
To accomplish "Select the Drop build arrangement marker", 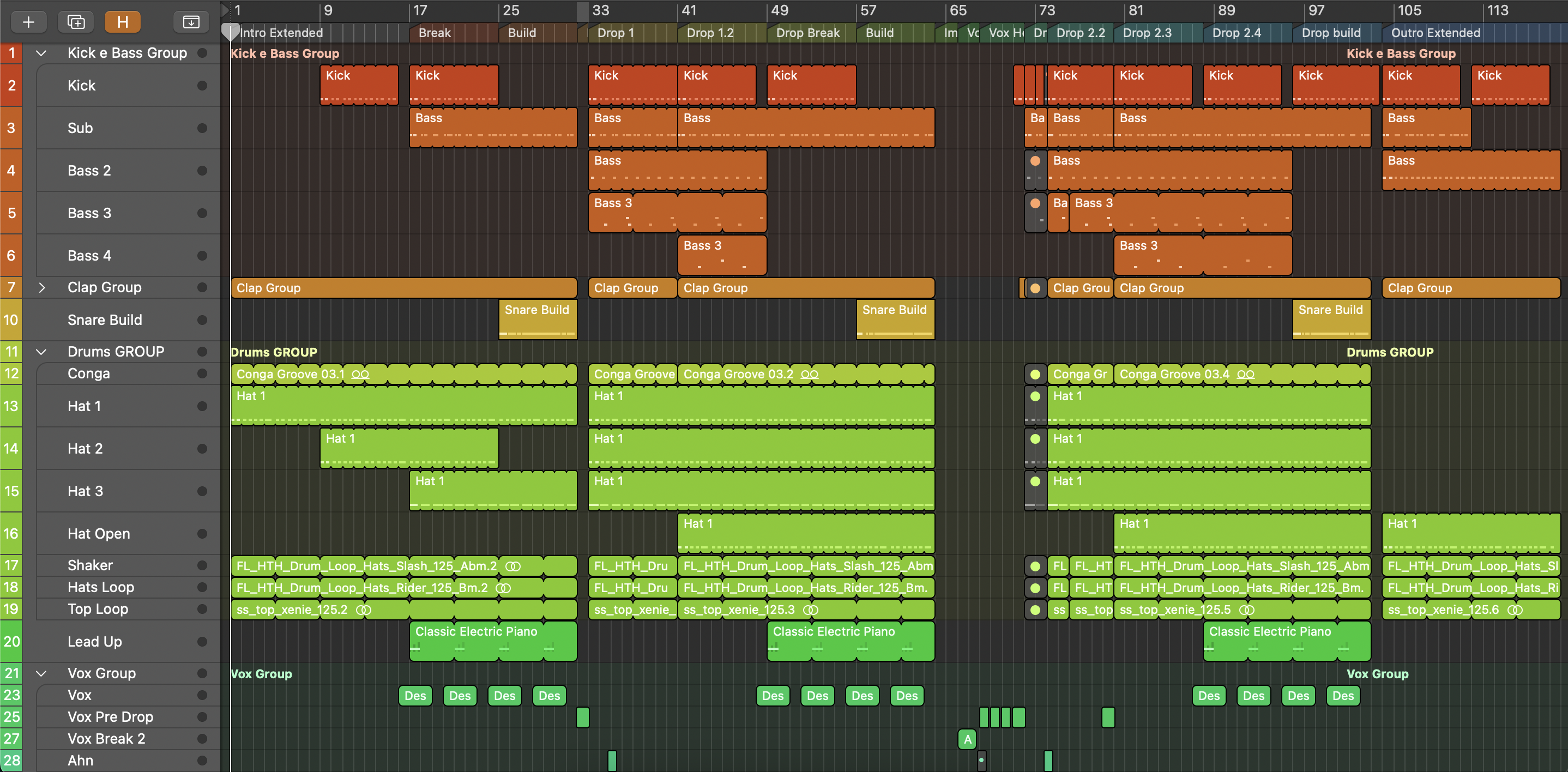I will tap(1337, 33).
